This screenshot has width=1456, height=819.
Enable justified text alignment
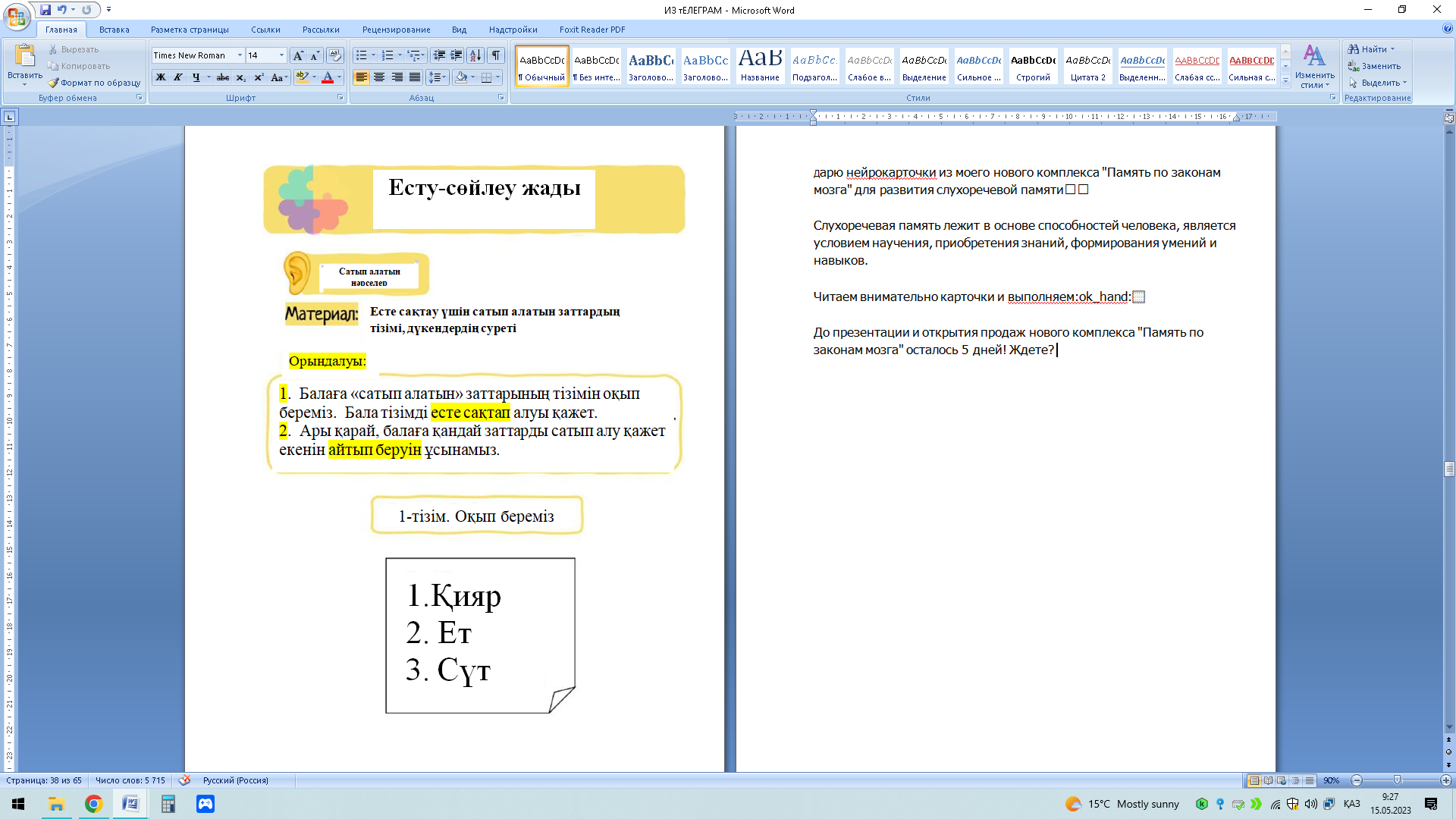pyautogui.click(x=415, y=77)
